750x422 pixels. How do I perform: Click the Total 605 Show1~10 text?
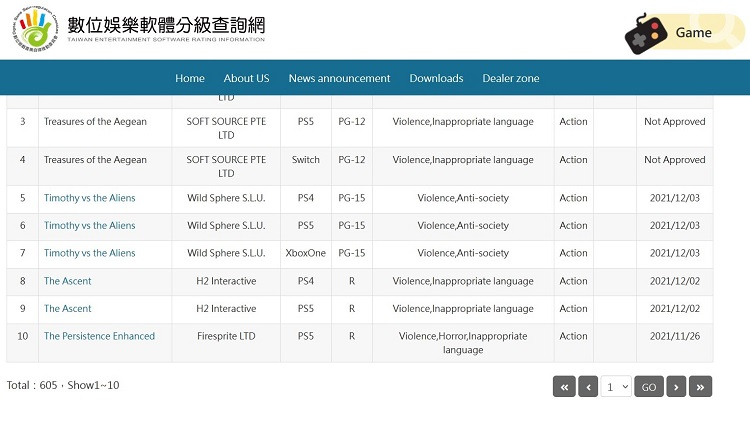[63, 385]
